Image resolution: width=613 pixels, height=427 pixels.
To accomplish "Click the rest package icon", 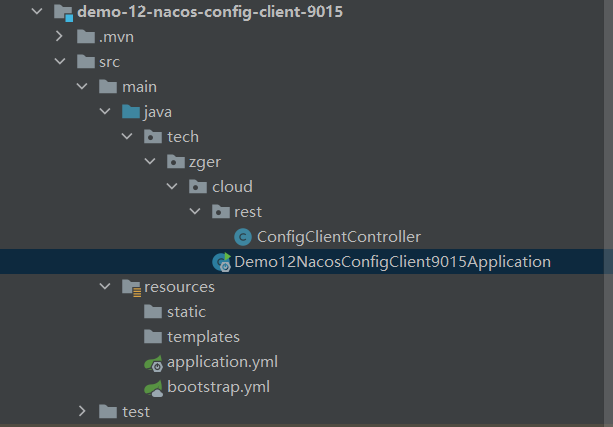I will [x=221, y=212].
